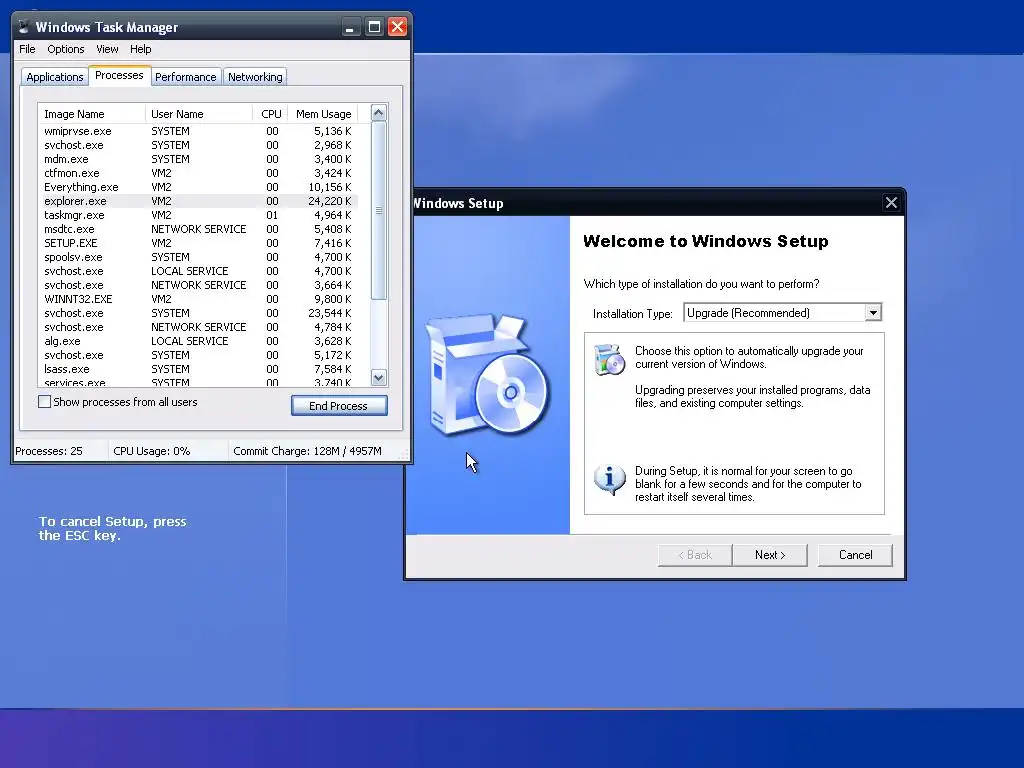The width and height of the screenshot is (1024, 768).
Task: Click the disabled Back button in Setup
Action: 695,555
